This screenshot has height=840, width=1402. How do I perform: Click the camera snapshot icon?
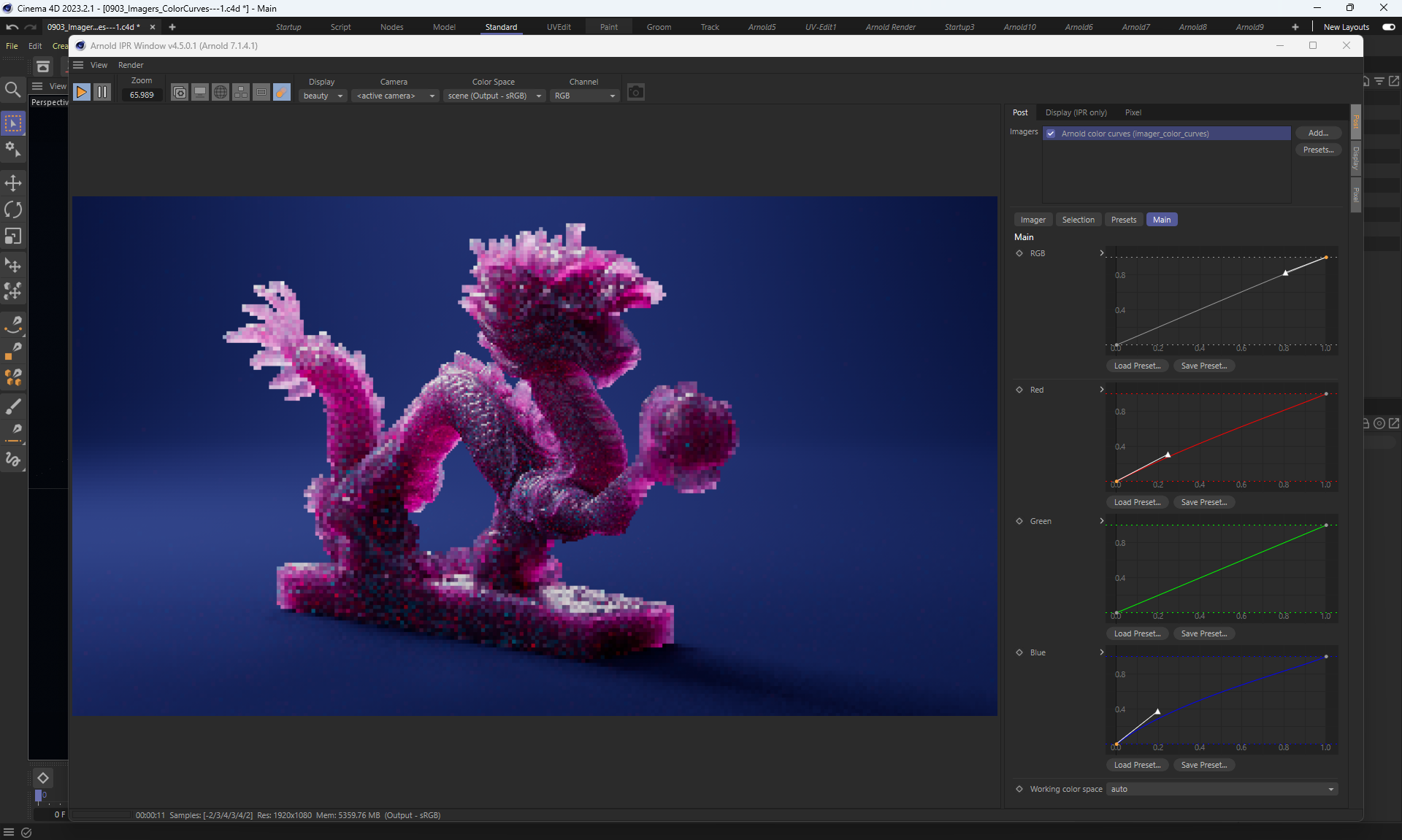coord(636,93)
